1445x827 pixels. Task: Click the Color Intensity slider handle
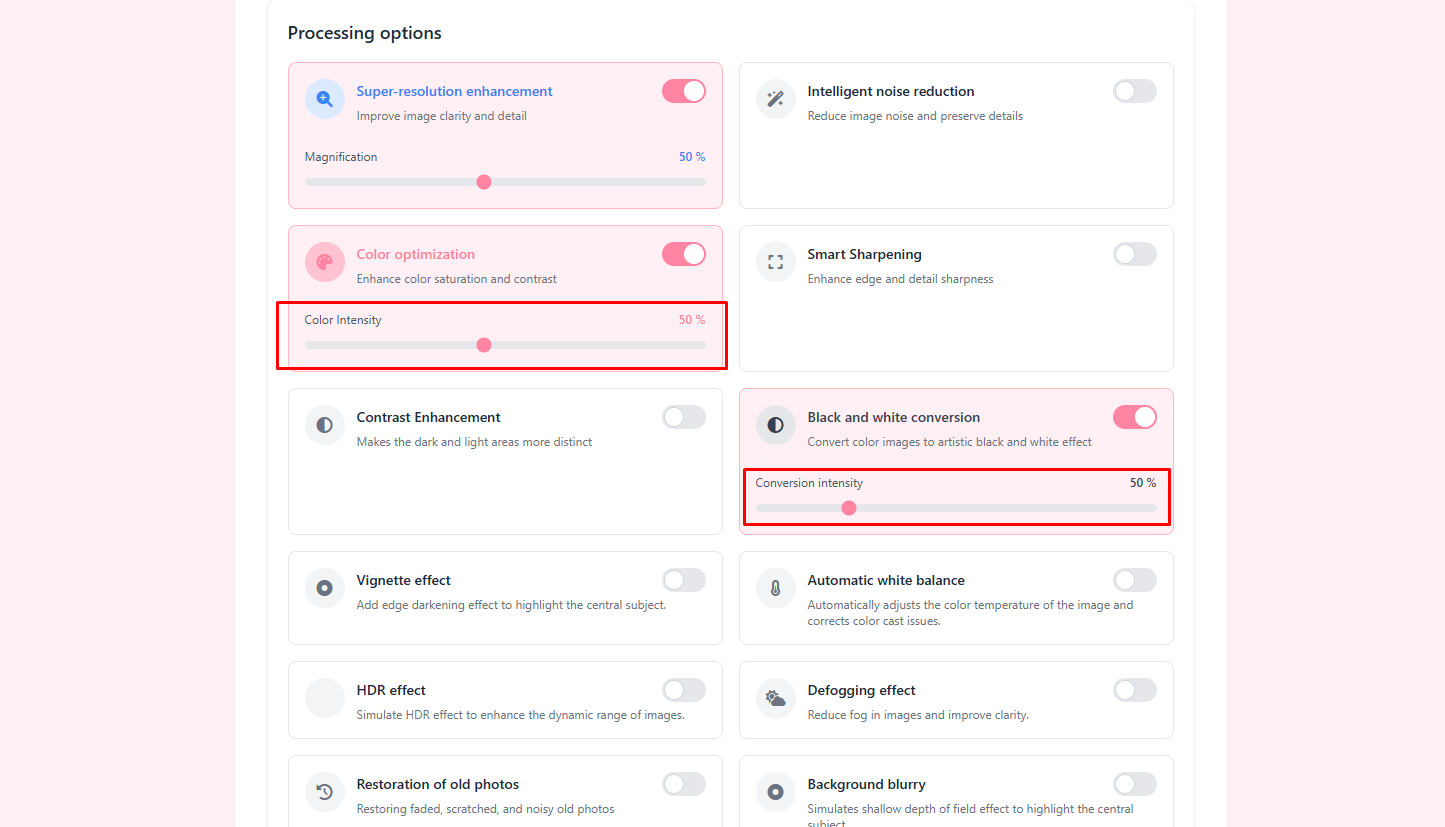pos(484,345)
